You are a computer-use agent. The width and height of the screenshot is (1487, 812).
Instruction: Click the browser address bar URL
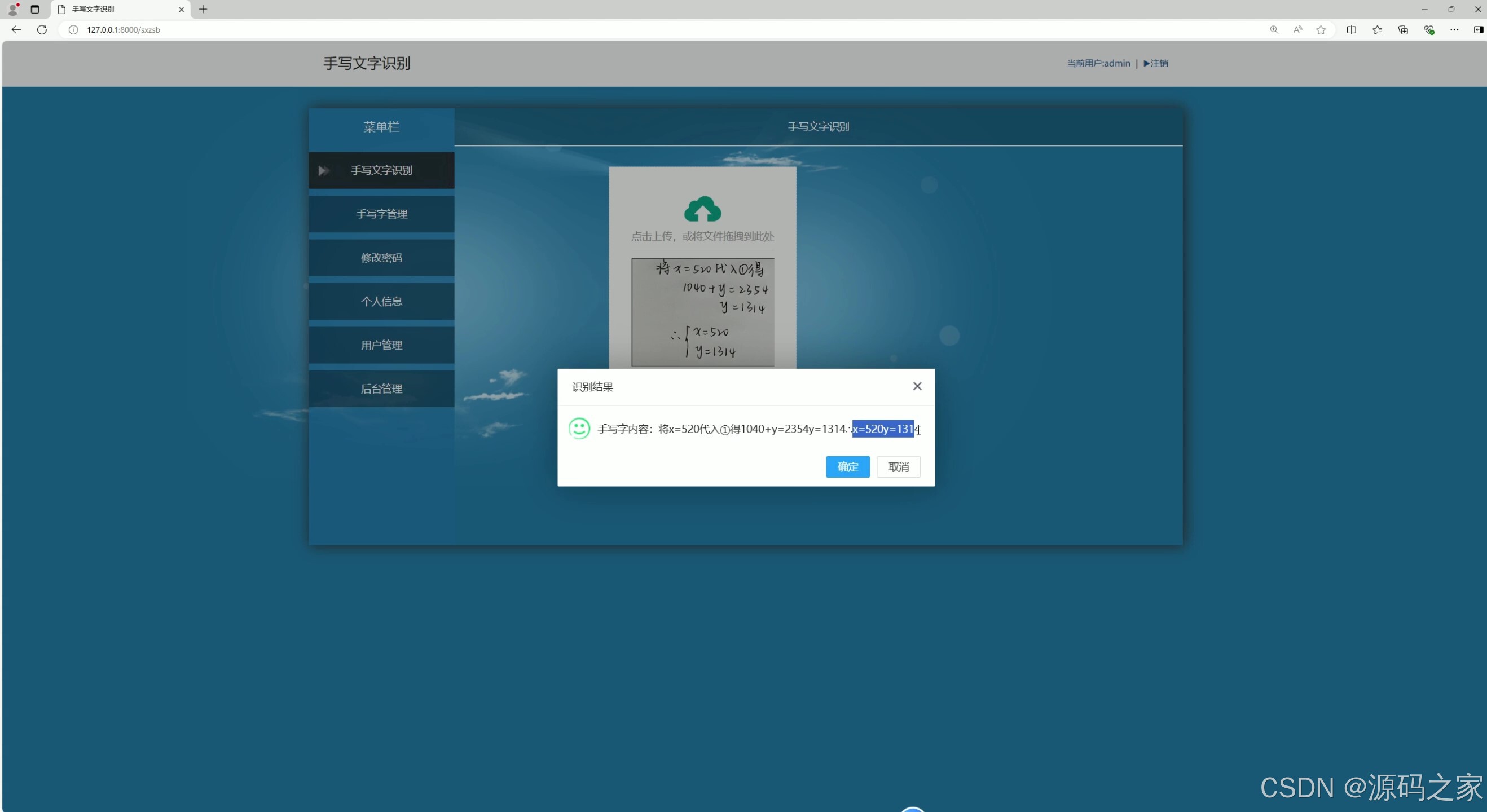click(124, 29)
